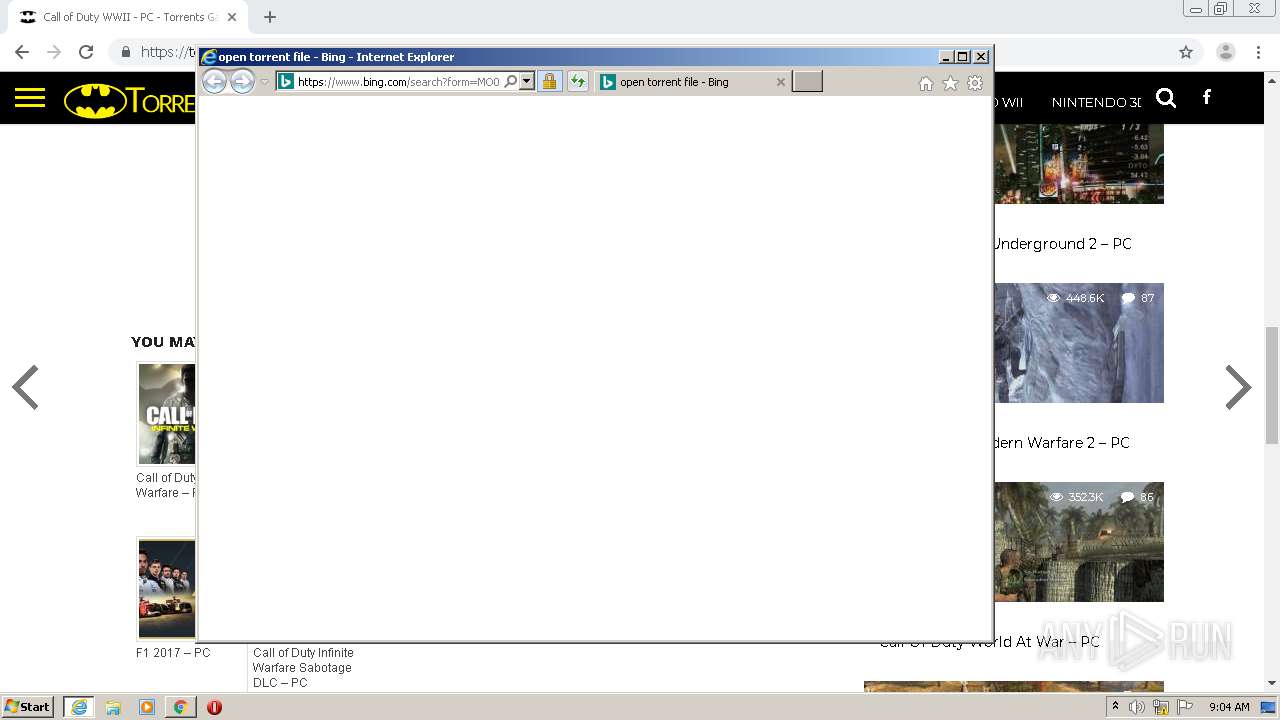Open Chrome user profile icon
The width and height of the screenshot is (1280, 720).
[1226, 52]
